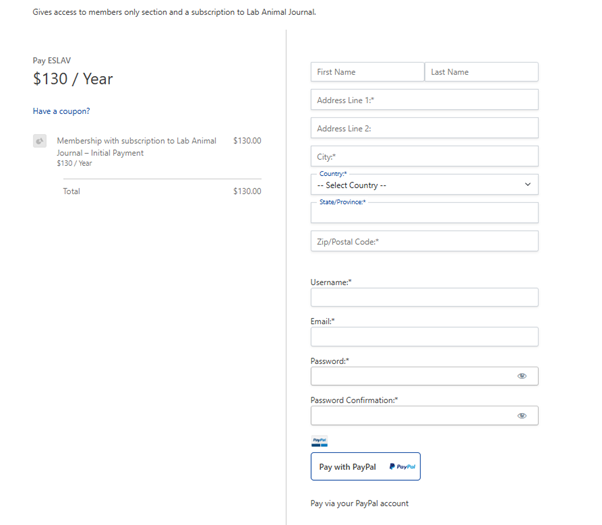The image size is (602, 525).
Task: Click the Country dropdown chevron arrow
Action: (x=528, y=185)
